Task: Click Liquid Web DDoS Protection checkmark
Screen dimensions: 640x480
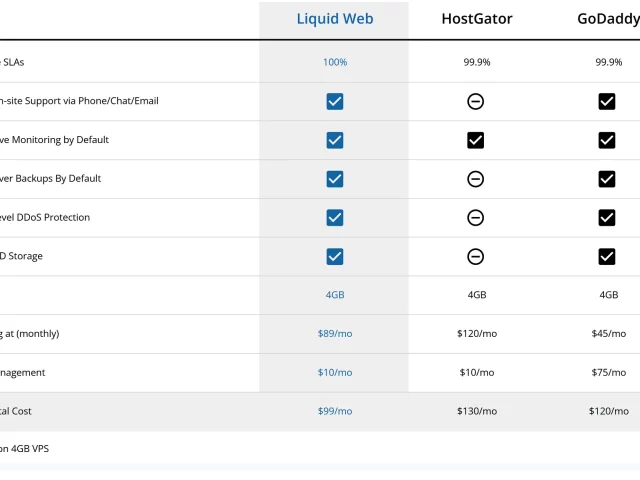Action: 335,218
